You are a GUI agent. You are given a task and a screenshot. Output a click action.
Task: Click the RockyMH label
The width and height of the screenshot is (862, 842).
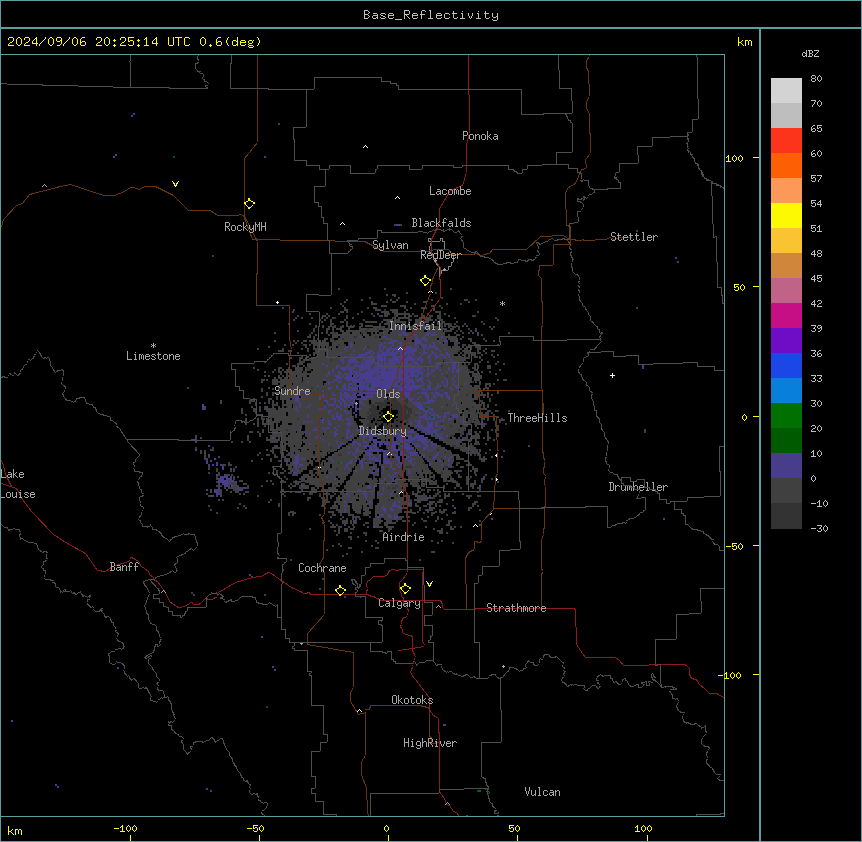pyautogui.click(x=245, y=227)
